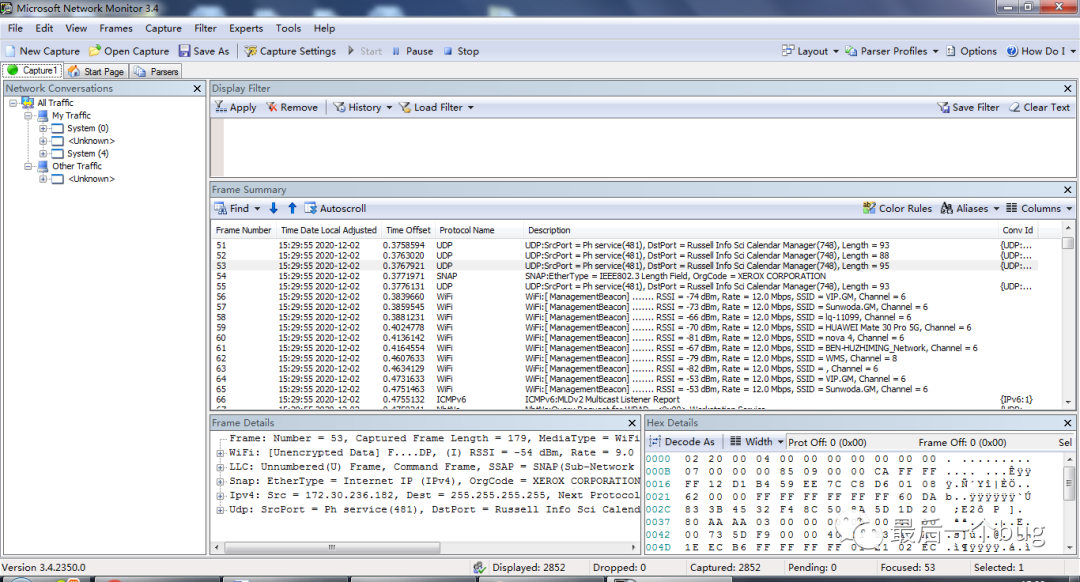Expand the LLC row in Frame Details

(x=220, y=467)
